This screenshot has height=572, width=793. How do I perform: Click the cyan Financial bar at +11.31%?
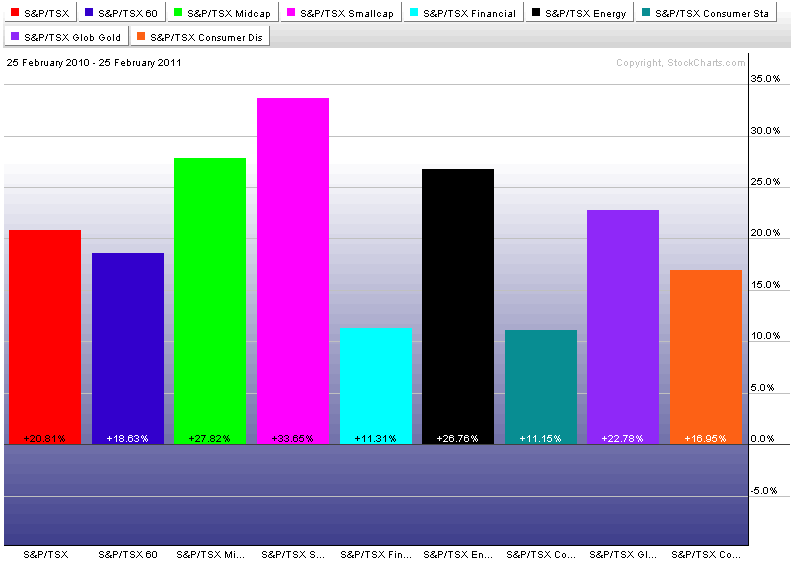point(376,385)
